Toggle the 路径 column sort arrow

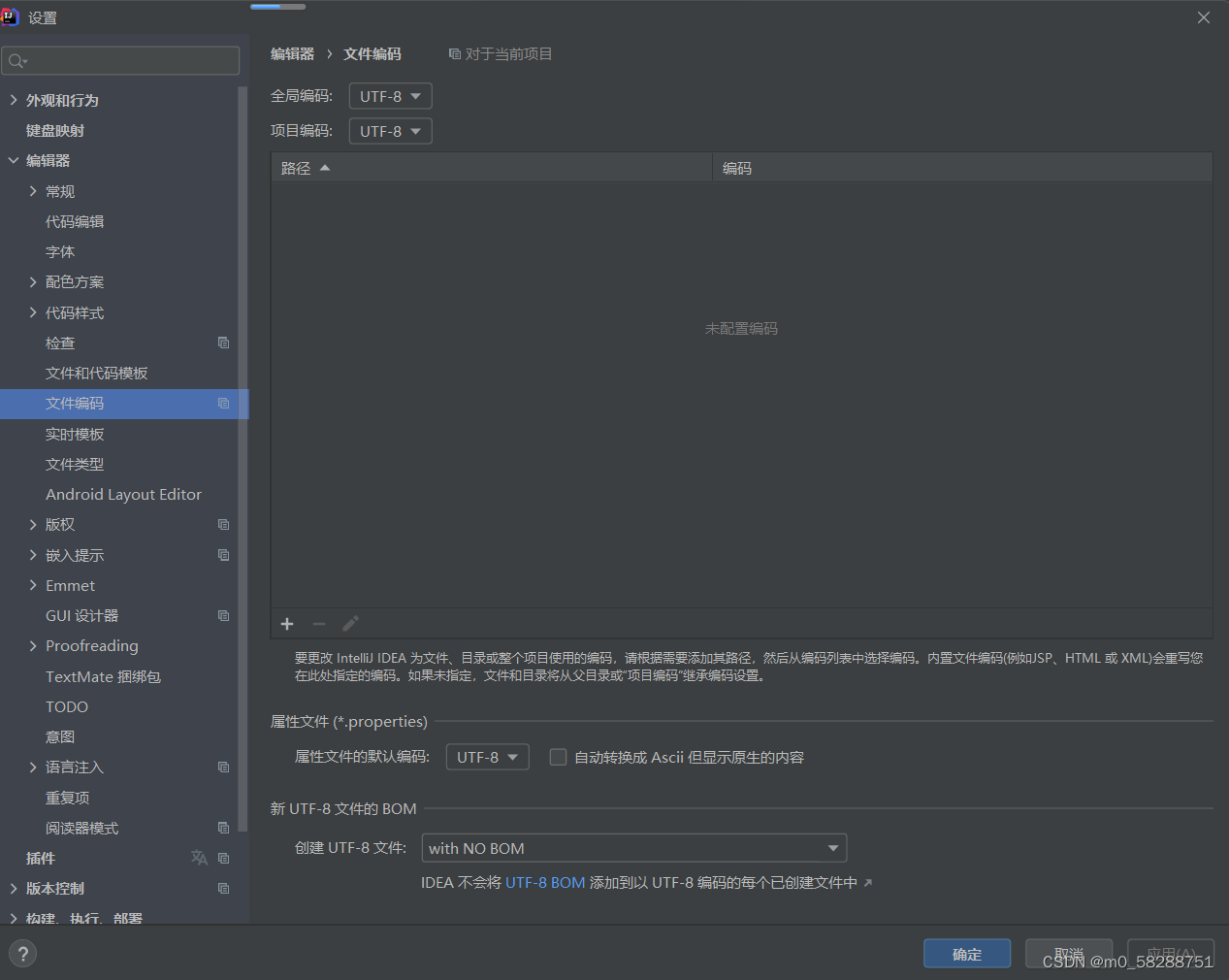click(324, 167)
